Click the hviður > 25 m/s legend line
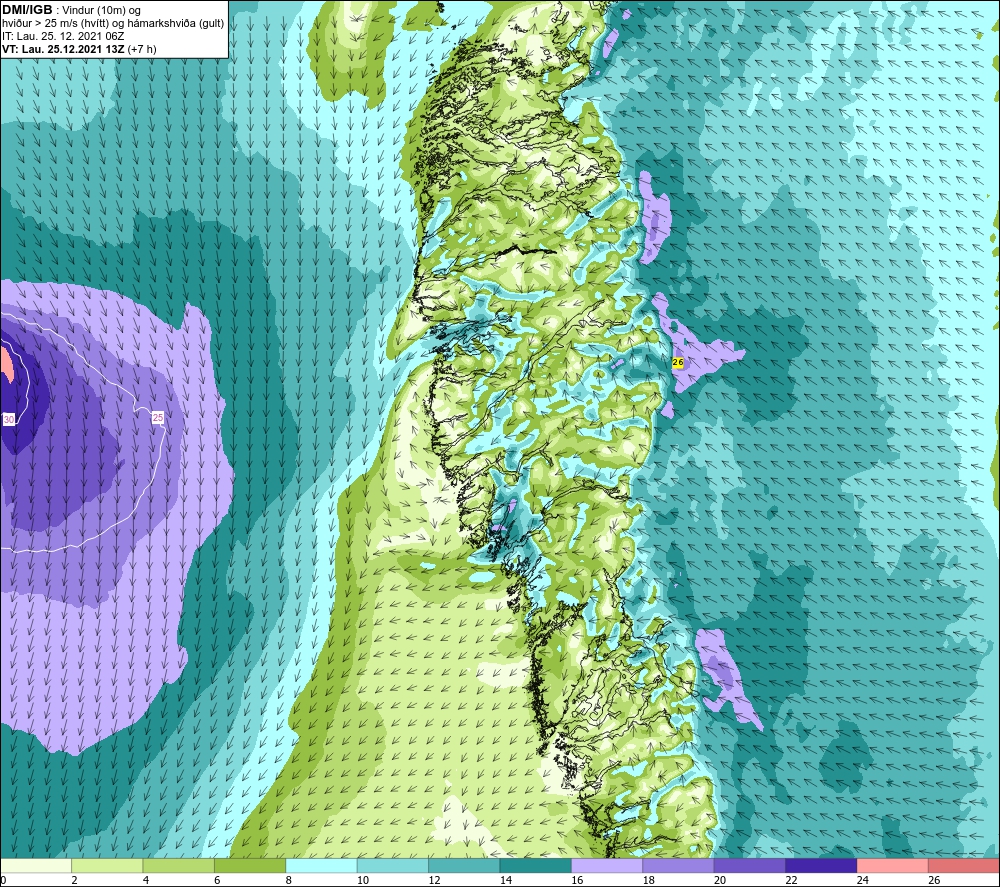1000x887 pixels. [x=113, y=23]
